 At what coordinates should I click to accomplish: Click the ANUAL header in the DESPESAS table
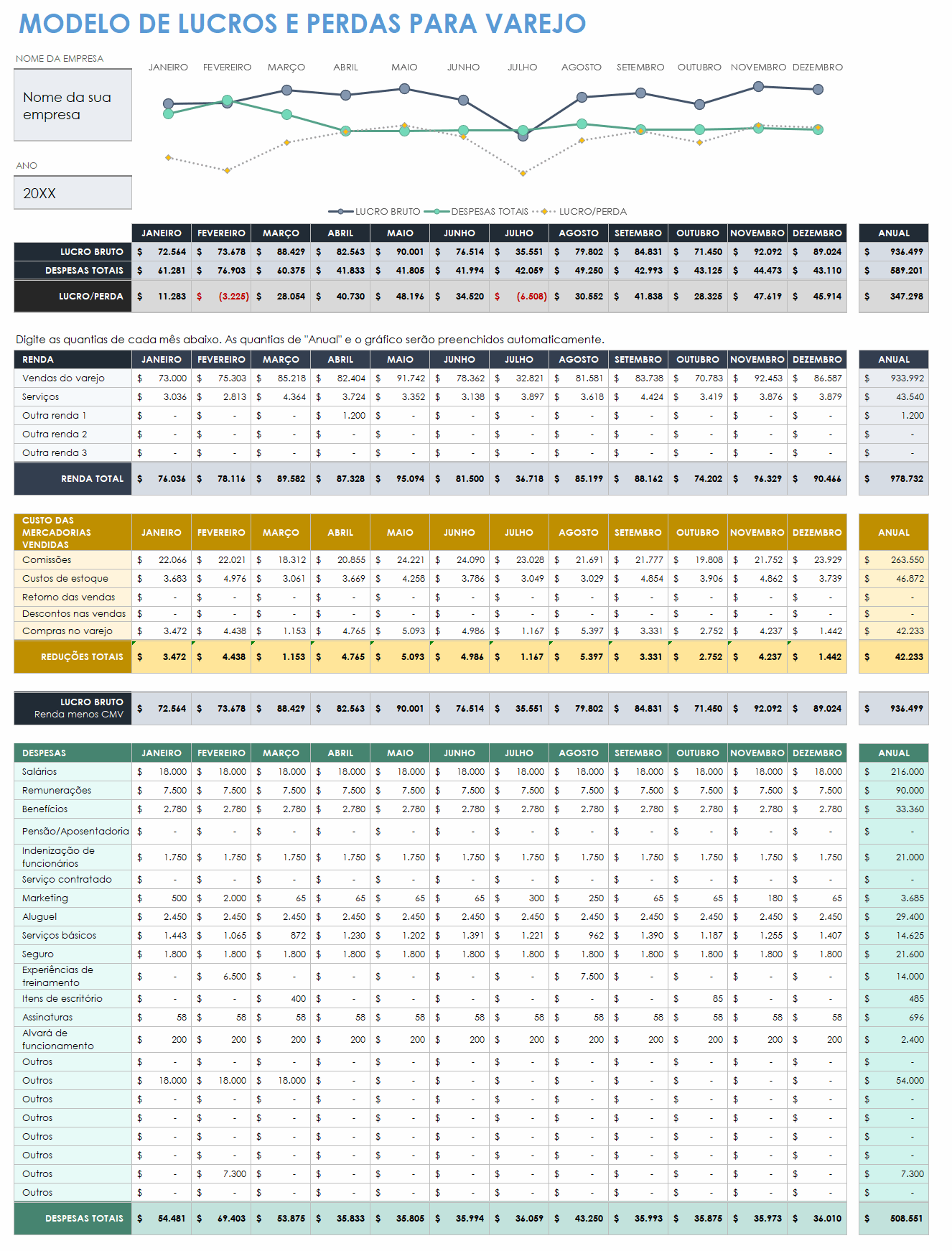point(894,753)
